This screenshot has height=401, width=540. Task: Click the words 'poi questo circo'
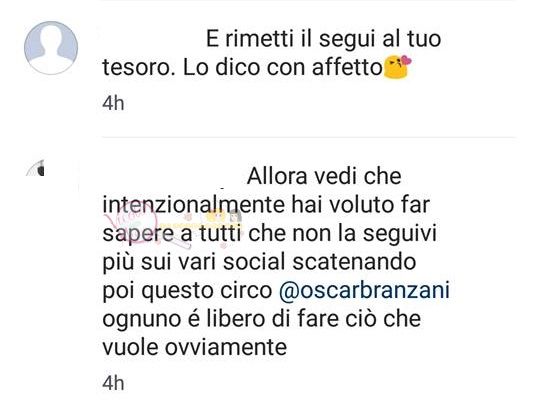(187, 291)
